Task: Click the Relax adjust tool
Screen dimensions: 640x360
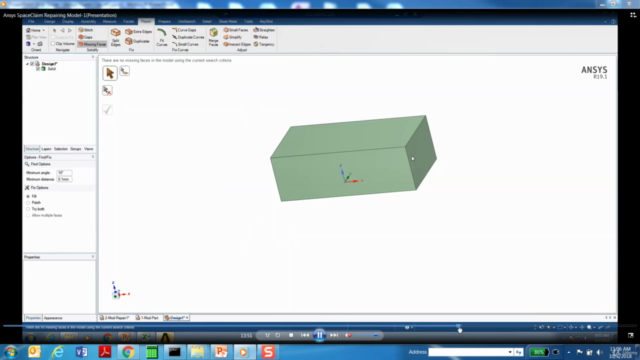Action: 261,37
